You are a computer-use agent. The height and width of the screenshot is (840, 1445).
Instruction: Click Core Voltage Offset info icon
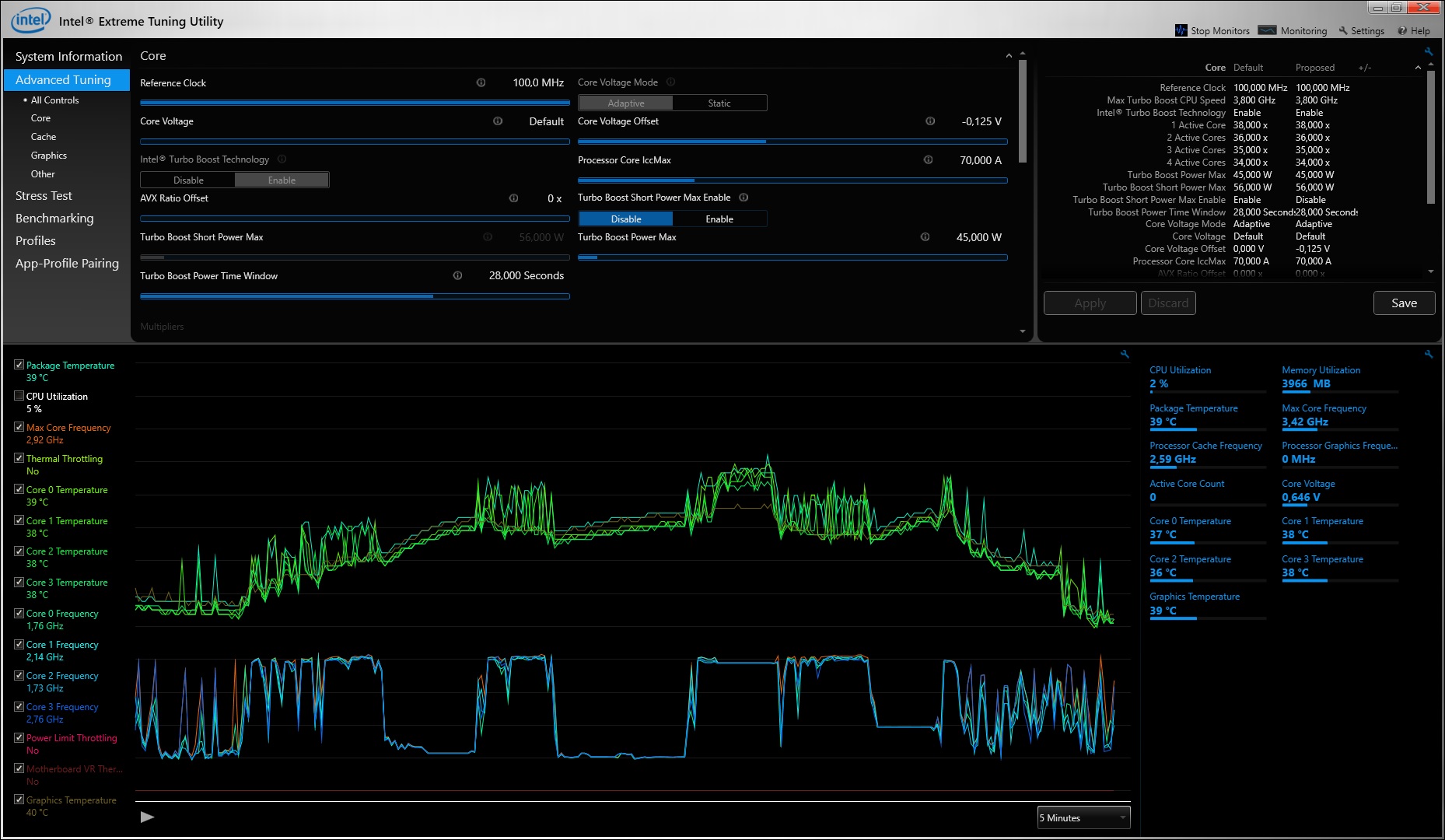click(930, 121)
